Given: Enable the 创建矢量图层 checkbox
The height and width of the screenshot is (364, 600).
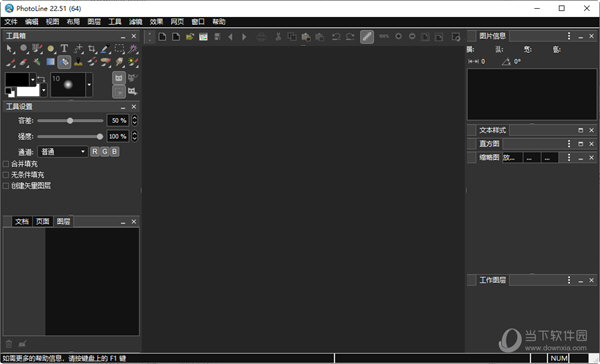Looking at the screenshot, I should pos(6,186).
